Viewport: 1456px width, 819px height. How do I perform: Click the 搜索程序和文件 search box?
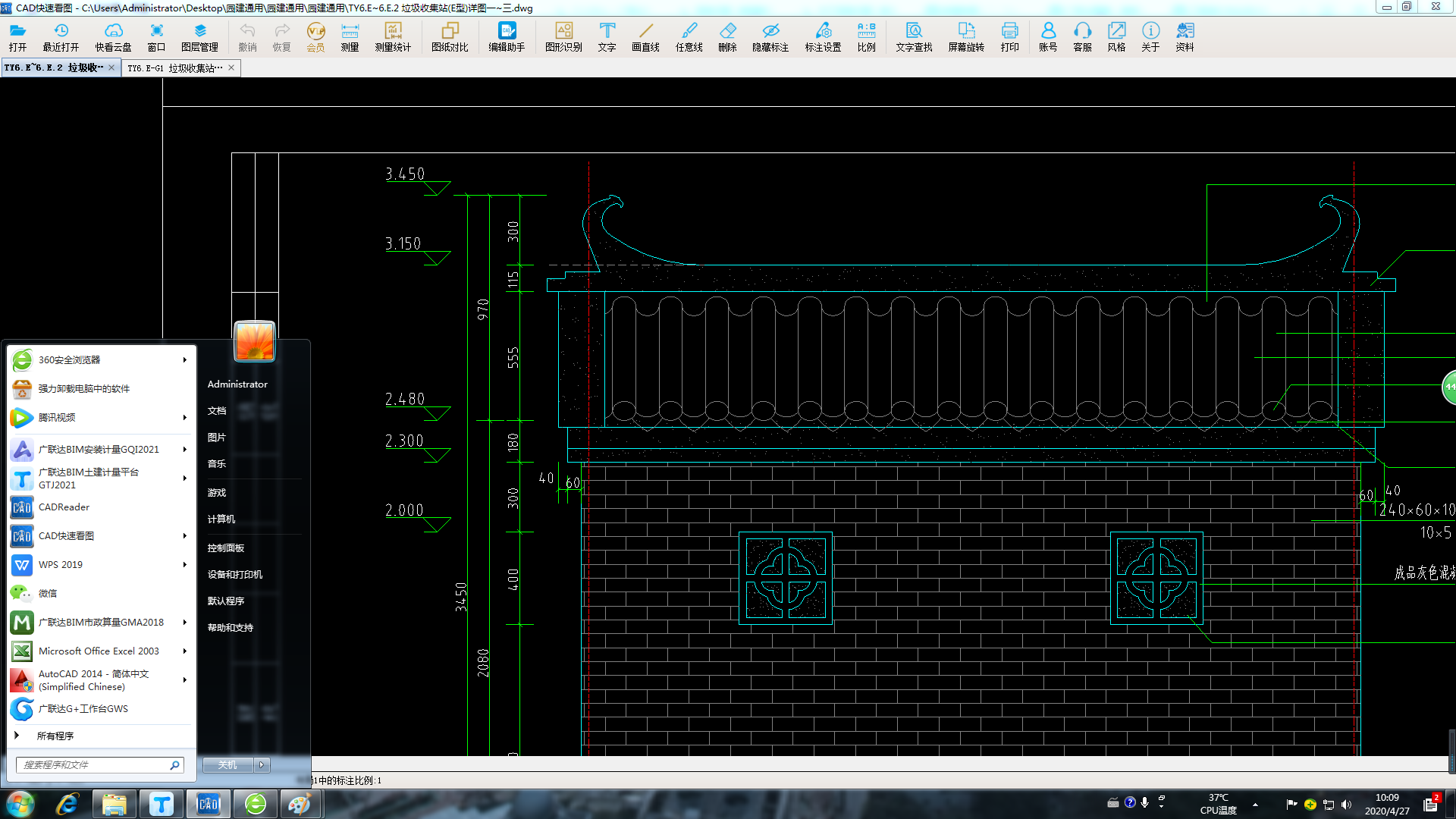coord(100,765)
